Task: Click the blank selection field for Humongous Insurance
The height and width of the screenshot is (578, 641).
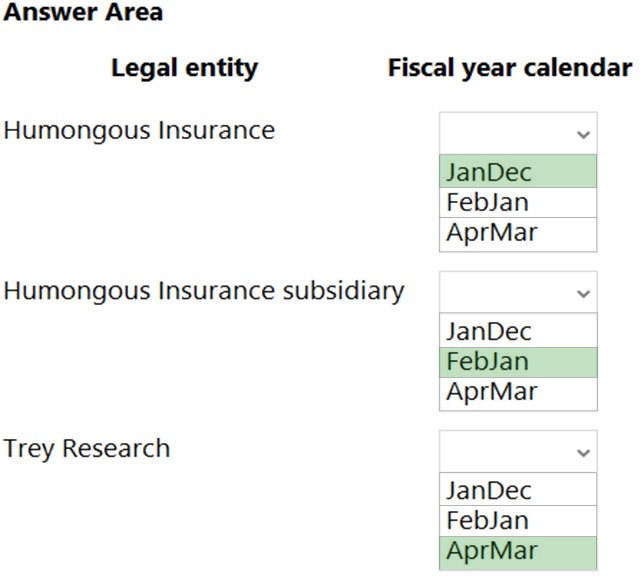Action: (x=518, y=133)
